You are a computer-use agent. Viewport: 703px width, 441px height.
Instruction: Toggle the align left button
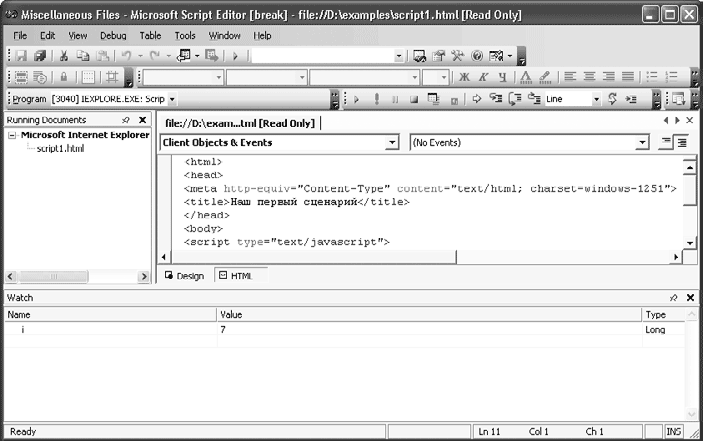point(569,77)
